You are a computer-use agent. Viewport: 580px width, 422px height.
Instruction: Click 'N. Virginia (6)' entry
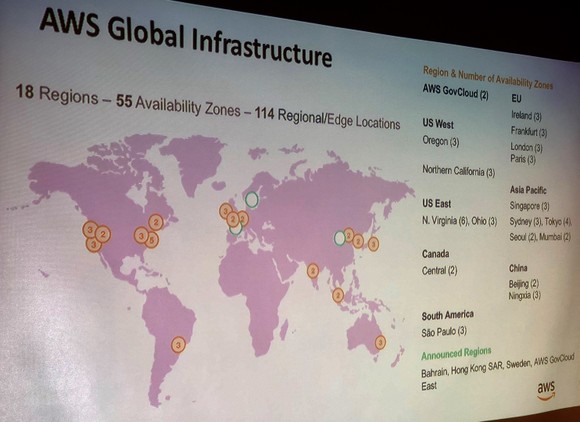pyautogui.click(x=445, y=221)
